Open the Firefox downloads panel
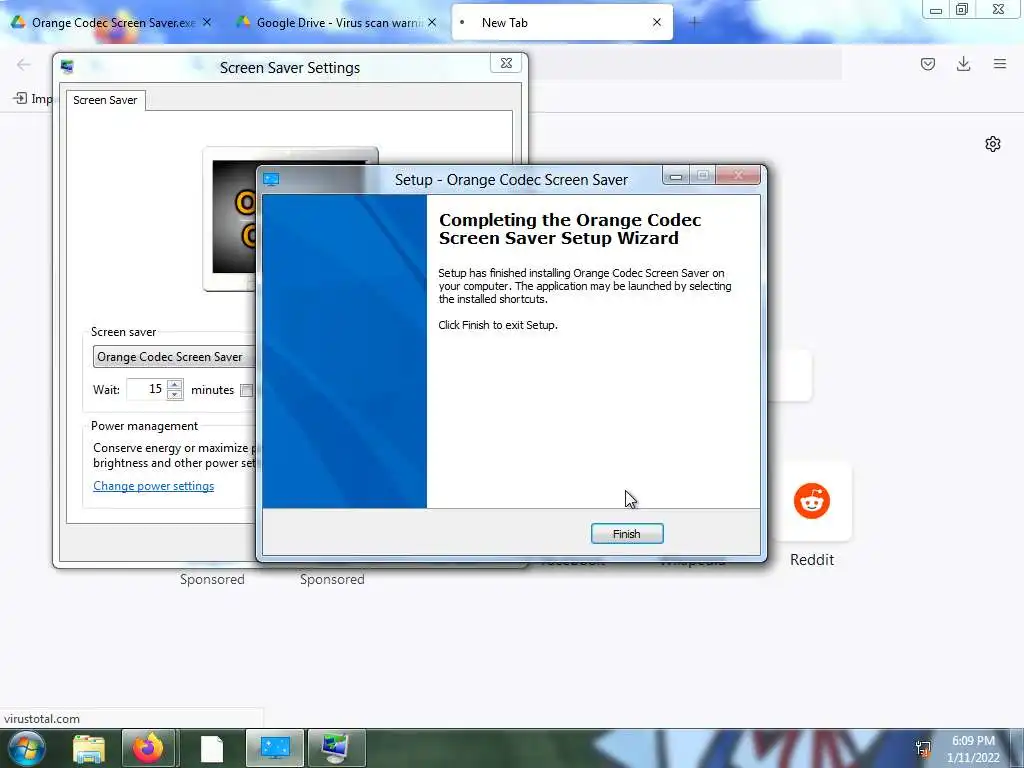The width and height of the screenshot is (1024, 768). [963, 64]
